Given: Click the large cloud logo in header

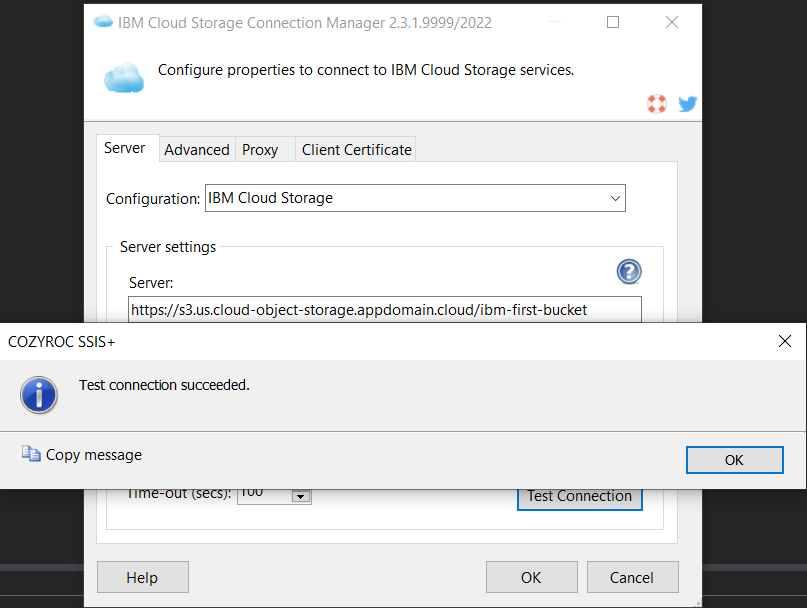Looking at the screenshot, I should click(125, 77).
